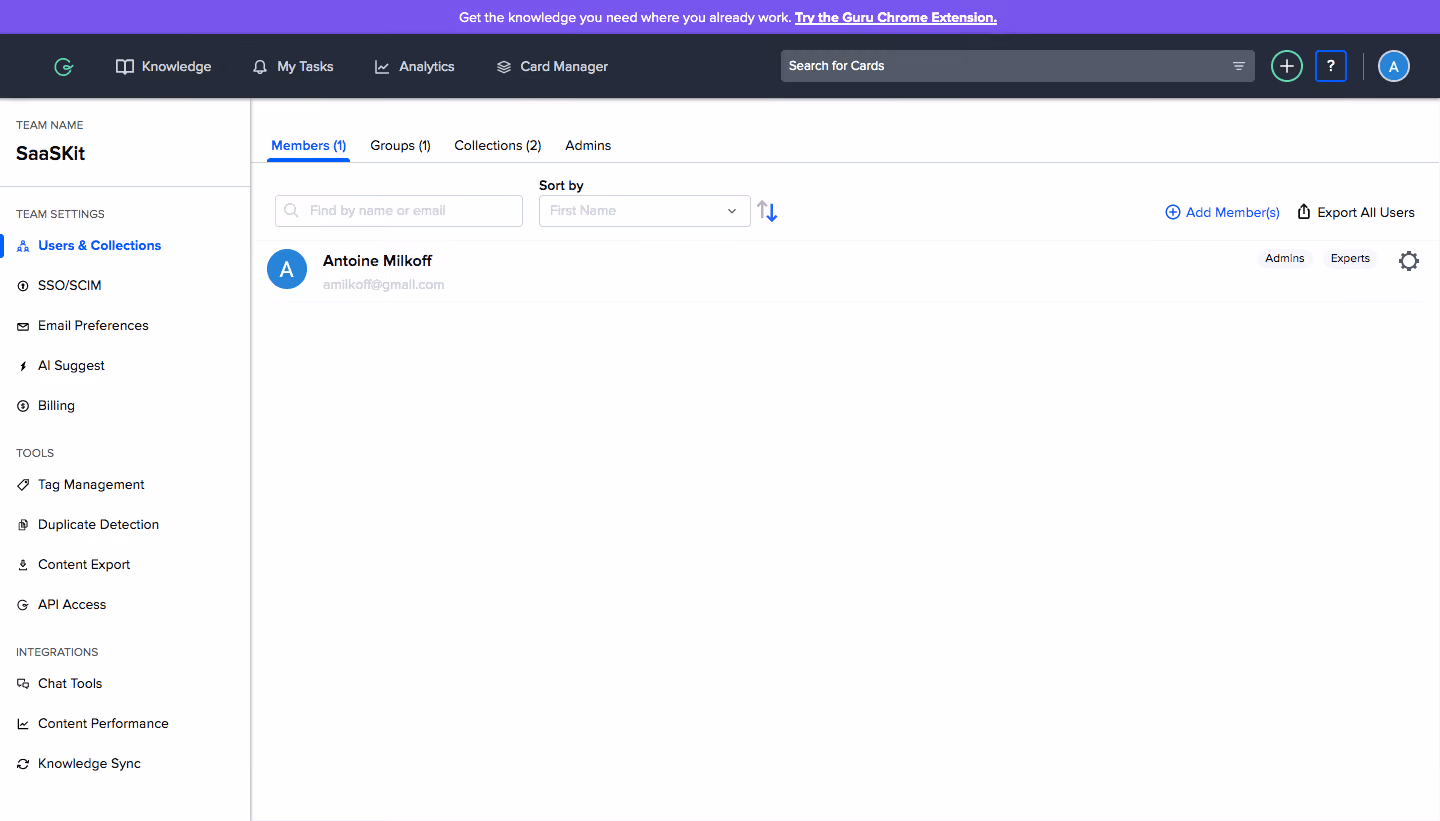The image size is (1440, 821).
Task: Open the Knowledge section
Action: pos(164,67)
